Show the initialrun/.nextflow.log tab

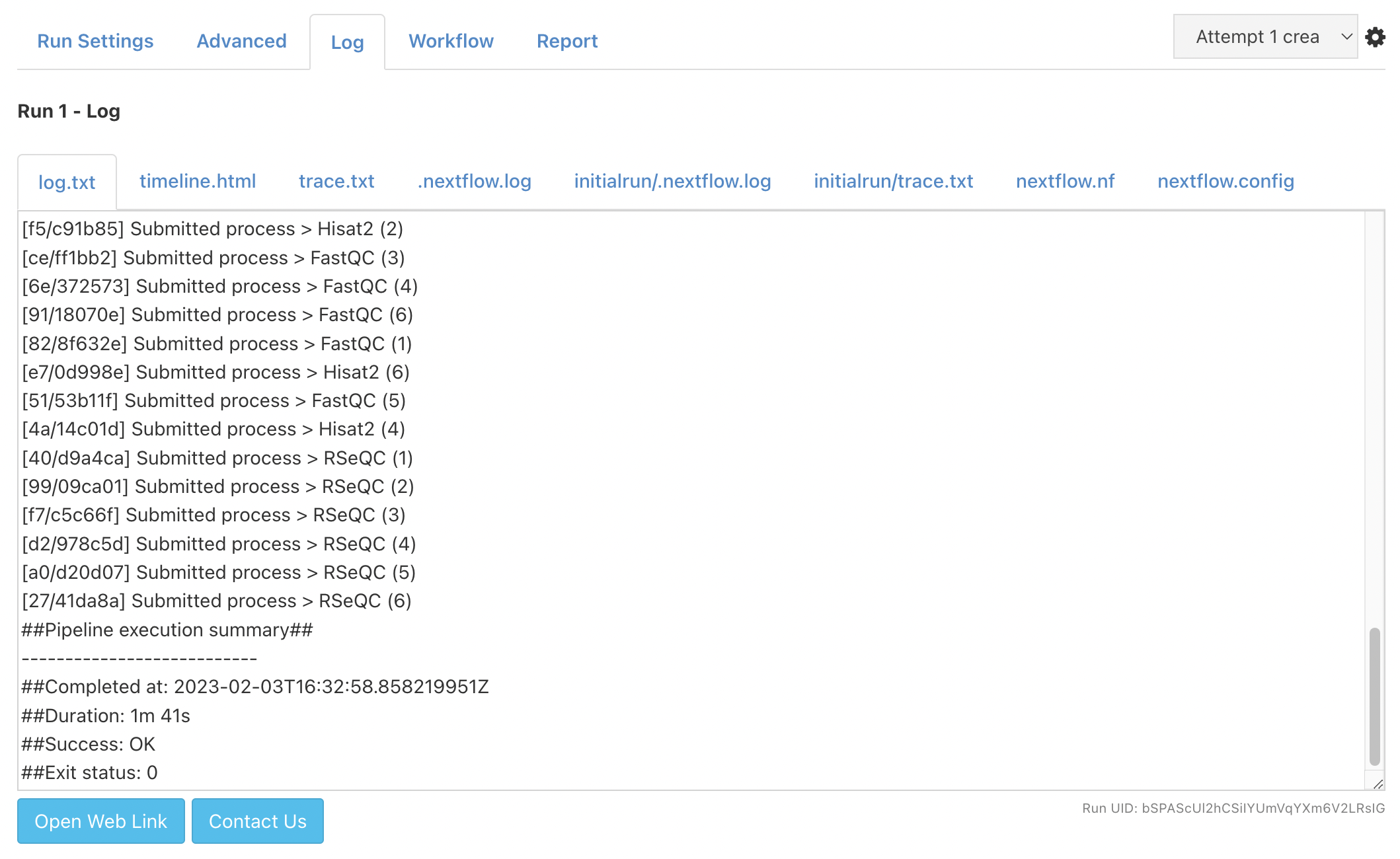tap(672, 181)
